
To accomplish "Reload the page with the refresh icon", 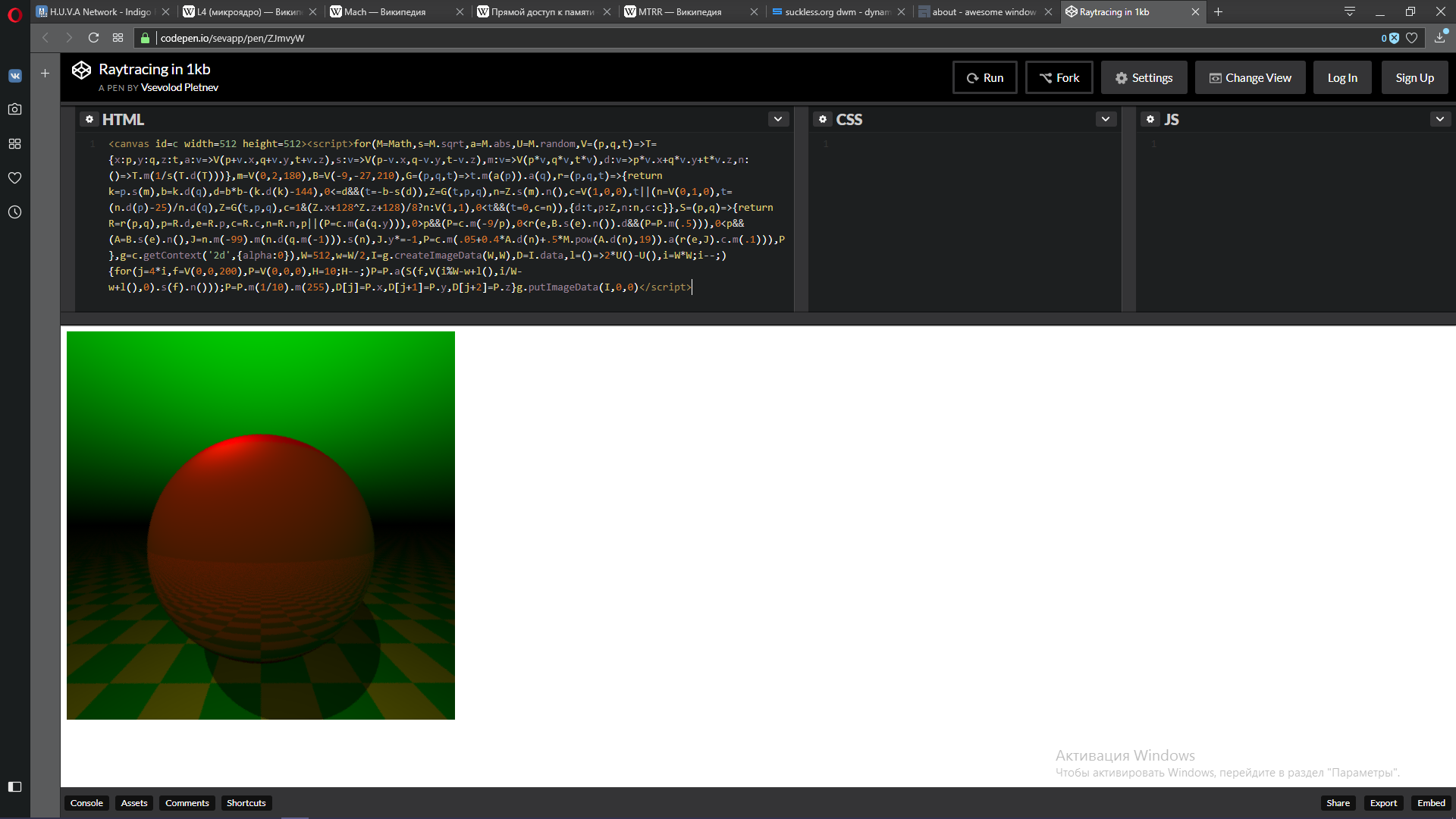I will pos(93,38).
